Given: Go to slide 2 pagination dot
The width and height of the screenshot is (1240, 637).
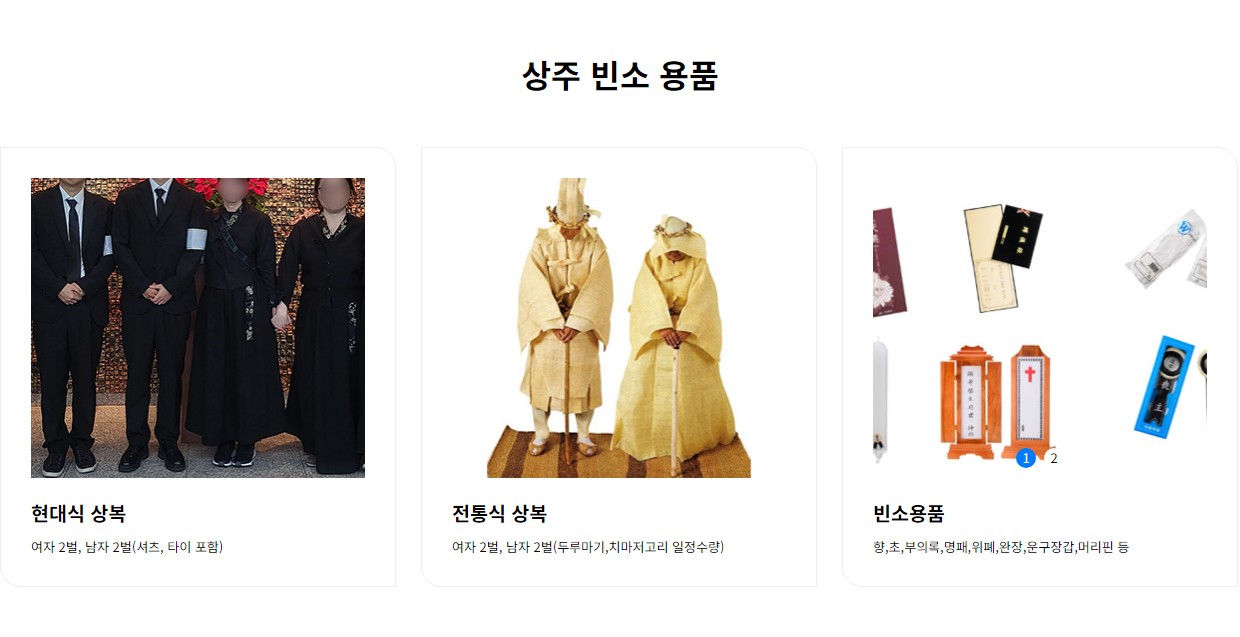Looking at the screenshot, I should tap(1054, 458).
